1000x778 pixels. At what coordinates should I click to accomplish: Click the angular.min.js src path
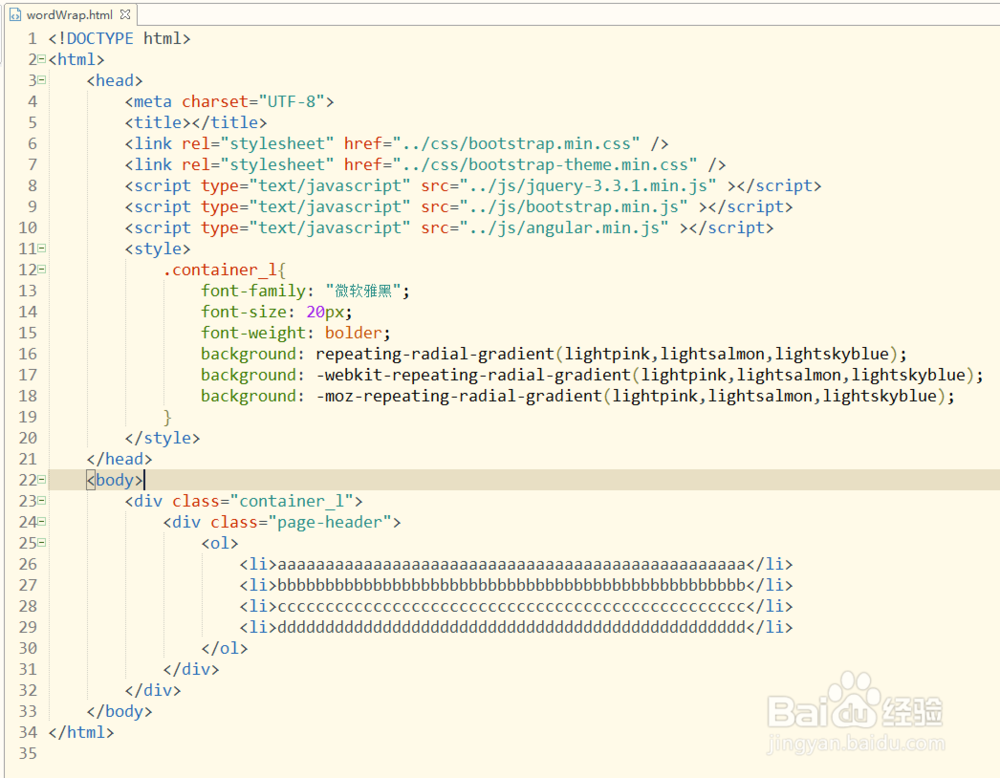[x=568, y=228]
